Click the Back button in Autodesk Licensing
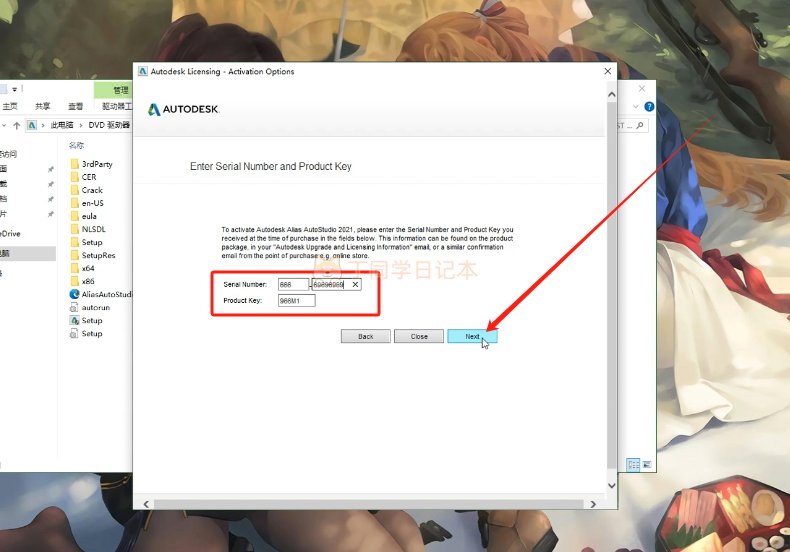 (365, 336)
